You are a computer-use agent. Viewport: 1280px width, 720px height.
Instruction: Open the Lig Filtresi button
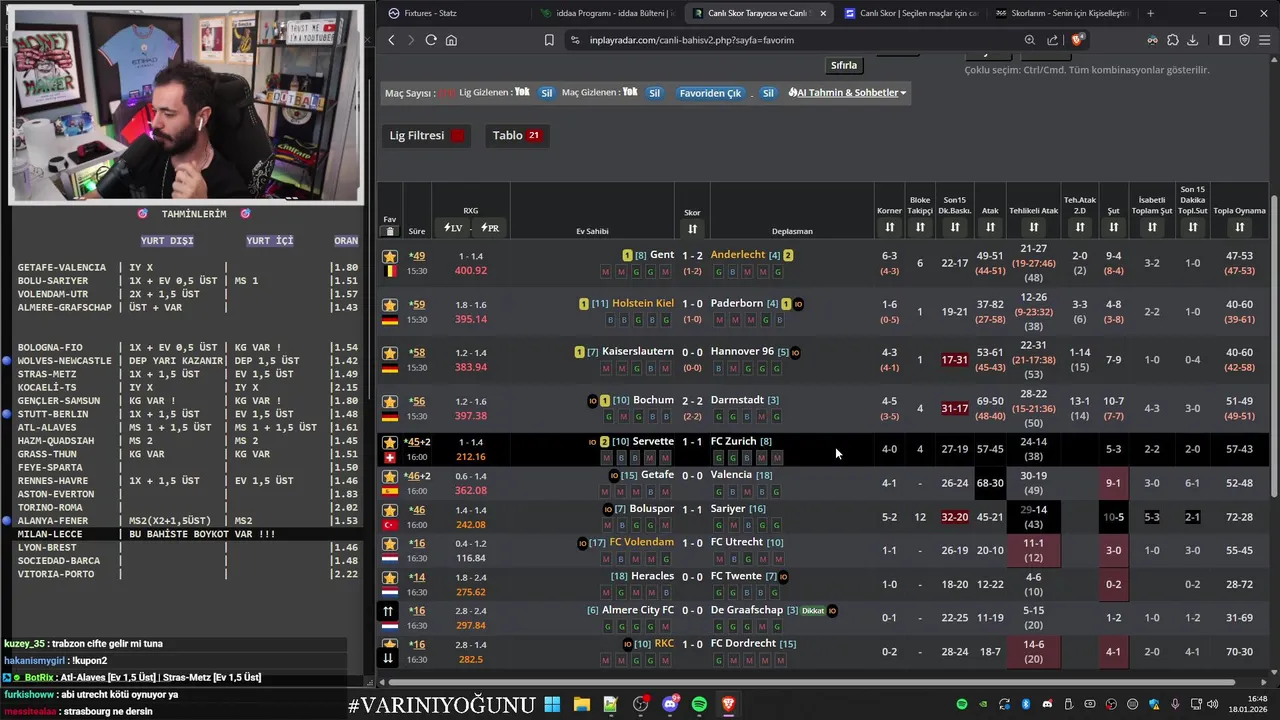point(427,135)
